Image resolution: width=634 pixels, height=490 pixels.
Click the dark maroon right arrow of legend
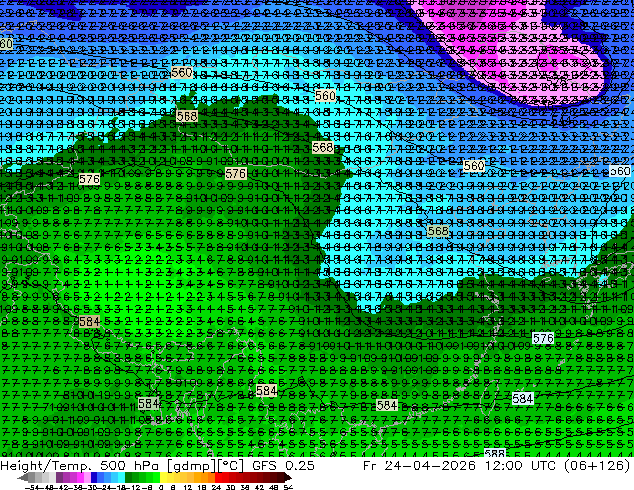287,478
